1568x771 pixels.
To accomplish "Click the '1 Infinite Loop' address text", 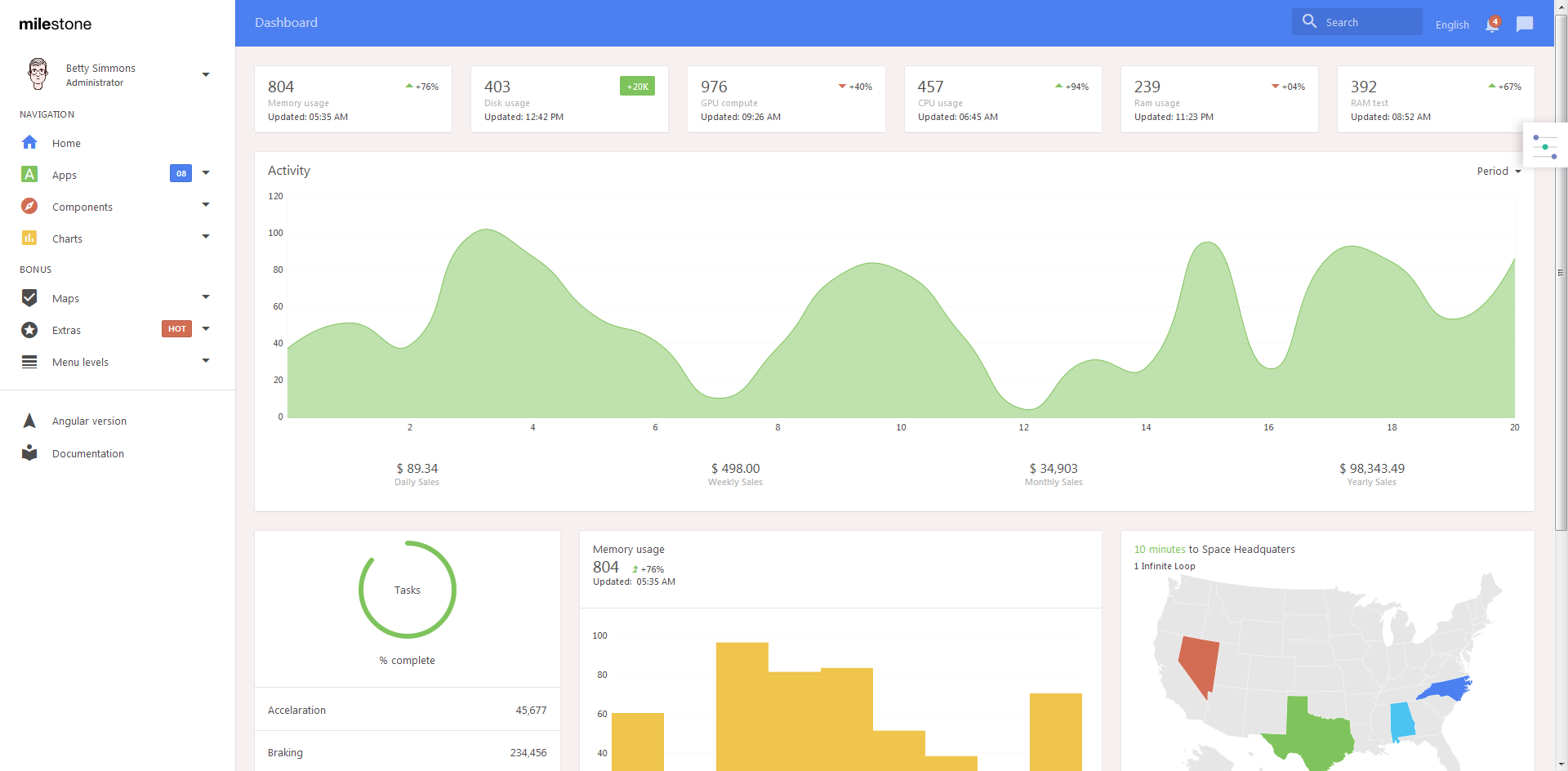I will click(x=1165, y=566).
